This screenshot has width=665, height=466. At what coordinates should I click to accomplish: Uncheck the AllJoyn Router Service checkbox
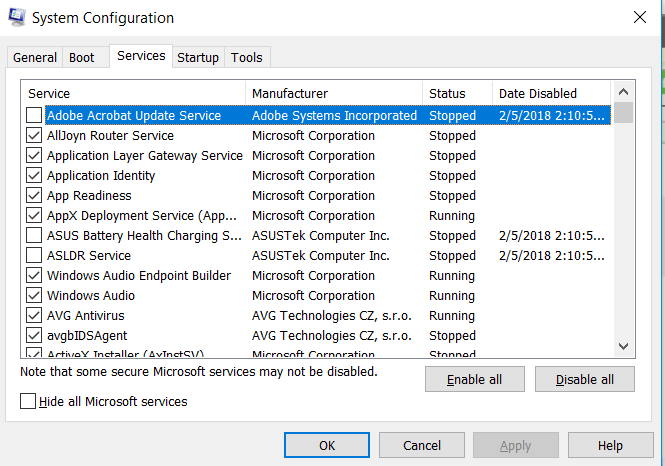pyautogui.click(x=34, y=135)
